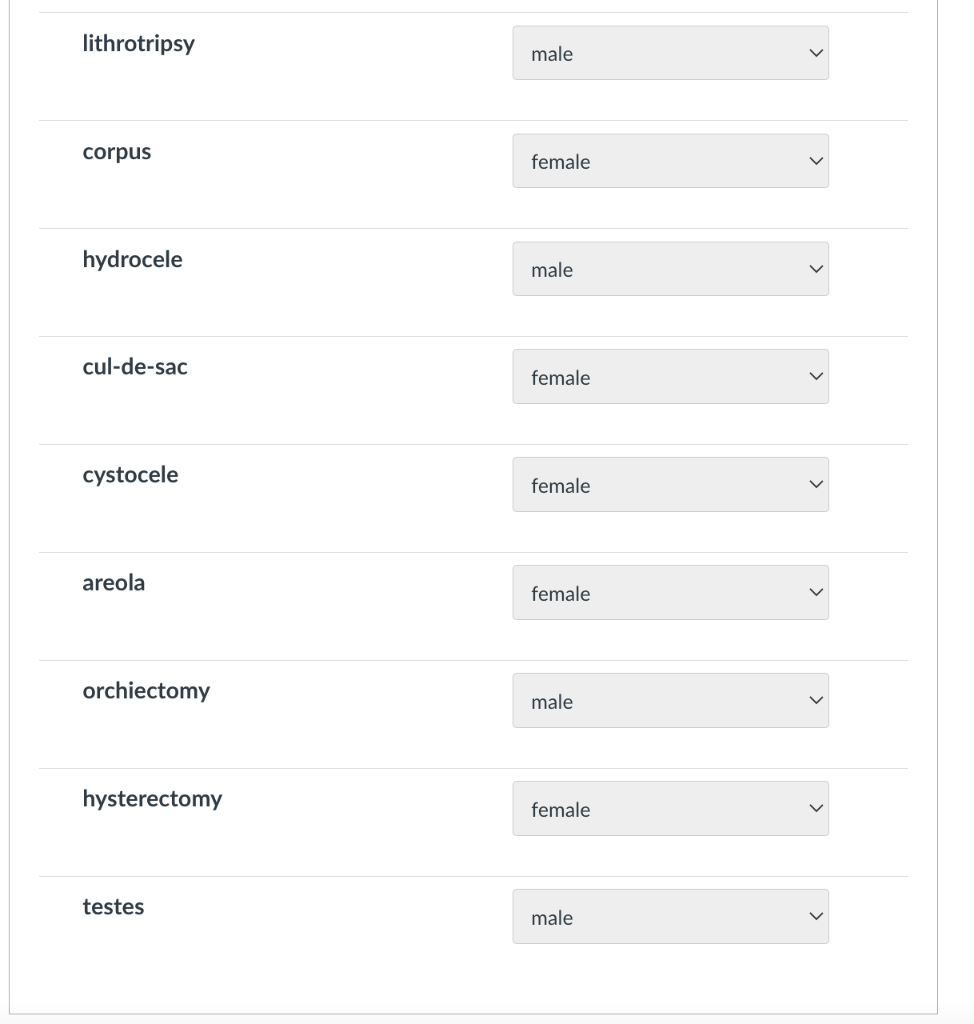Select the hydrocele term text
The image size is (974, 1024).
click(x=132, y=261)
